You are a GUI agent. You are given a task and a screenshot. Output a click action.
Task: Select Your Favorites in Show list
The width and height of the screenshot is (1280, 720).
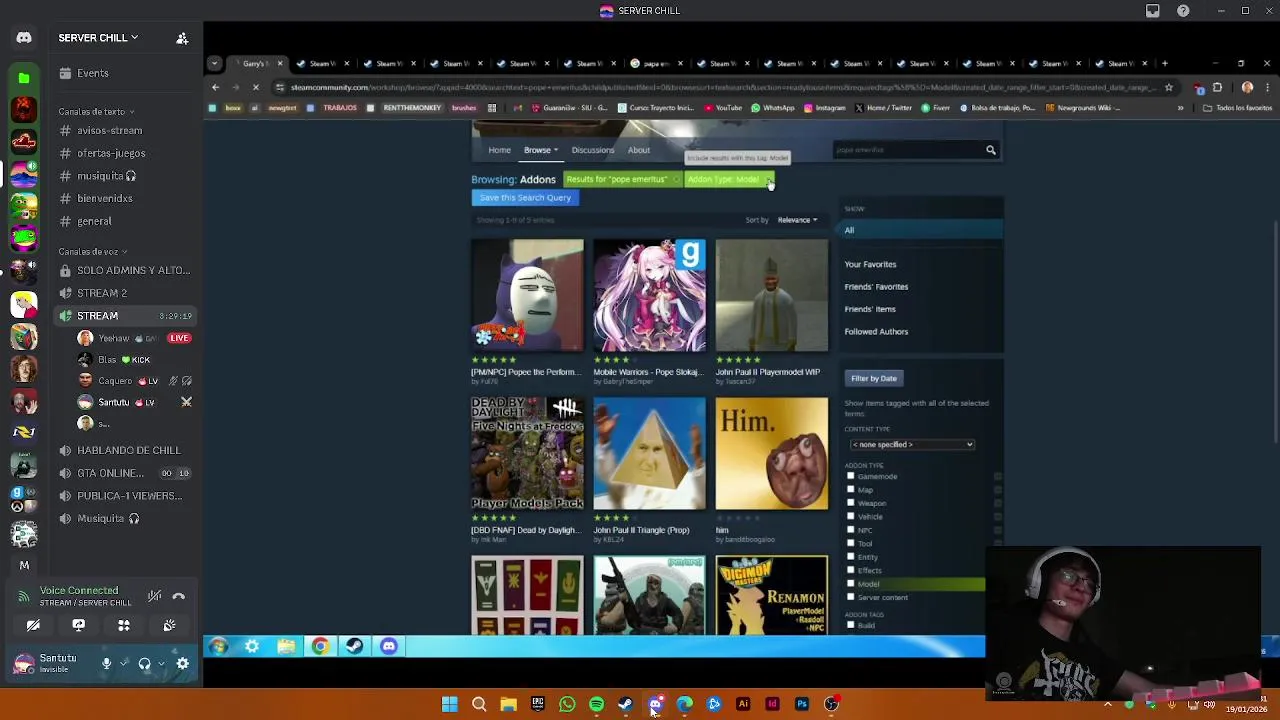[x=870, y=264]
